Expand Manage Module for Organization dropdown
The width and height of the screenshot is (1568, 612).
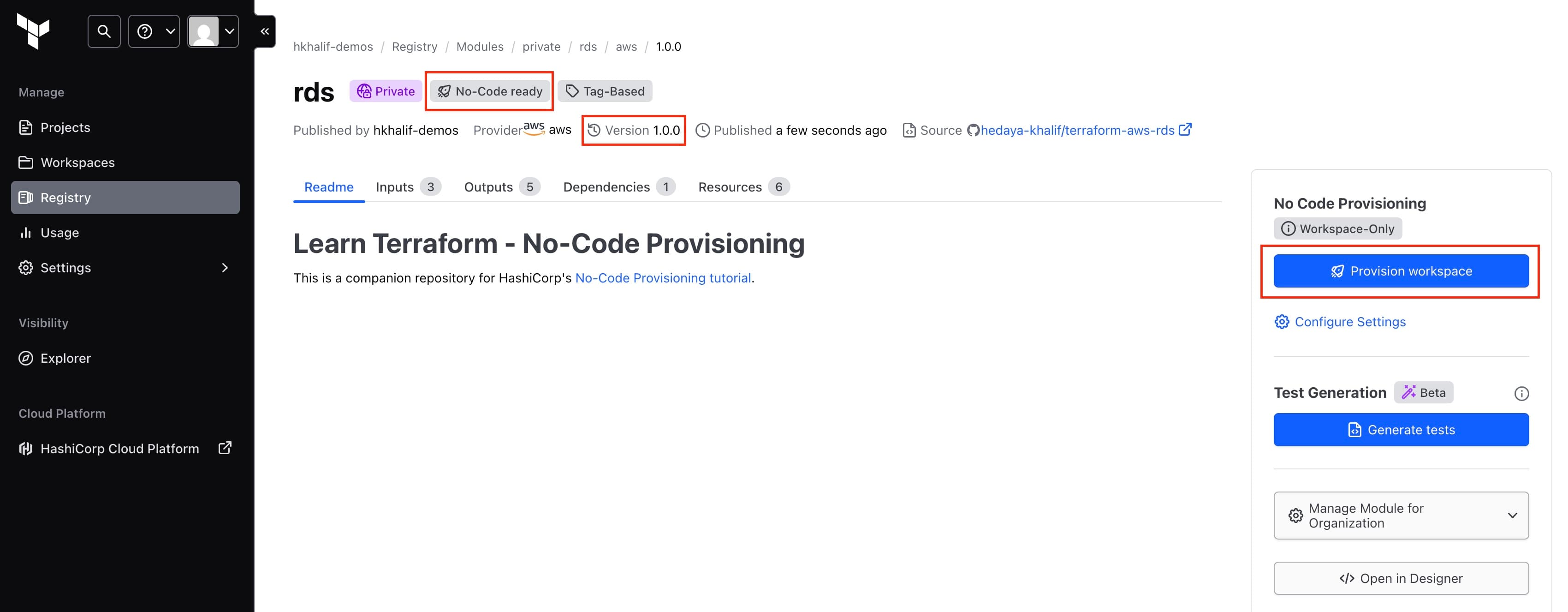coord(1401,515)
